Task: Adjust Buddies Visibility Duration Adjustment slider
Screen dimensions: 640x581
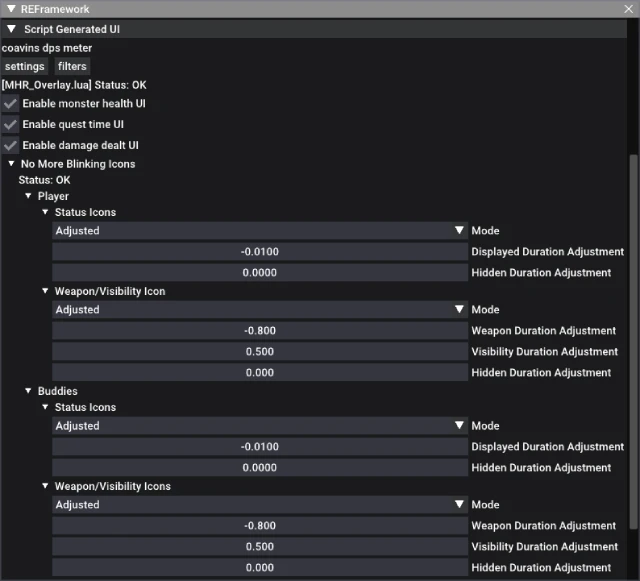Action: (260, 546)
